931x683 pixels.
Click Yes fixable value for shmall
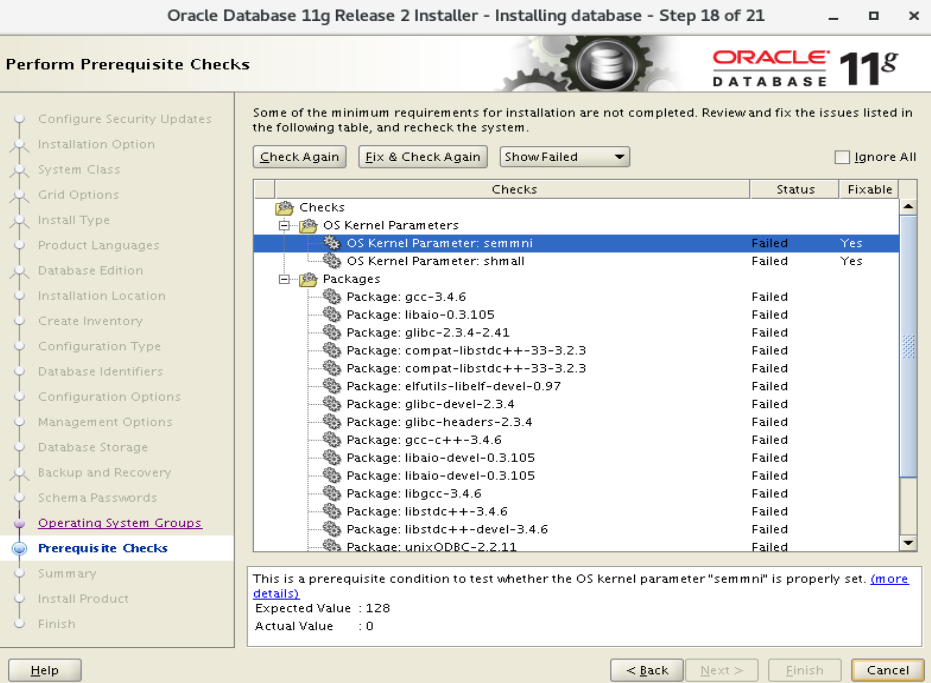click(851, 261)
